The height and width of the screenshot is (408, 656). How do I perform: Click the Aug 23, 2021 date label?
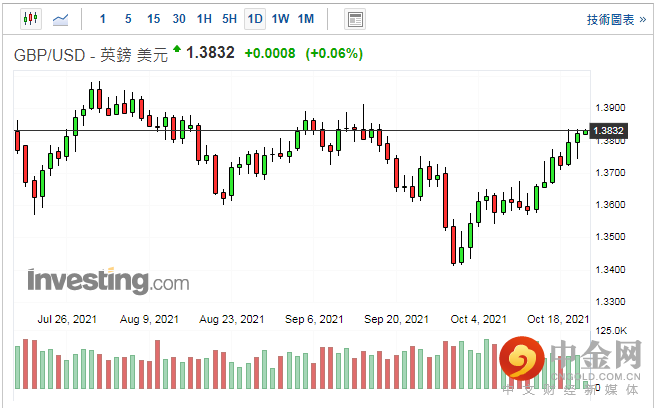[231, 319]
